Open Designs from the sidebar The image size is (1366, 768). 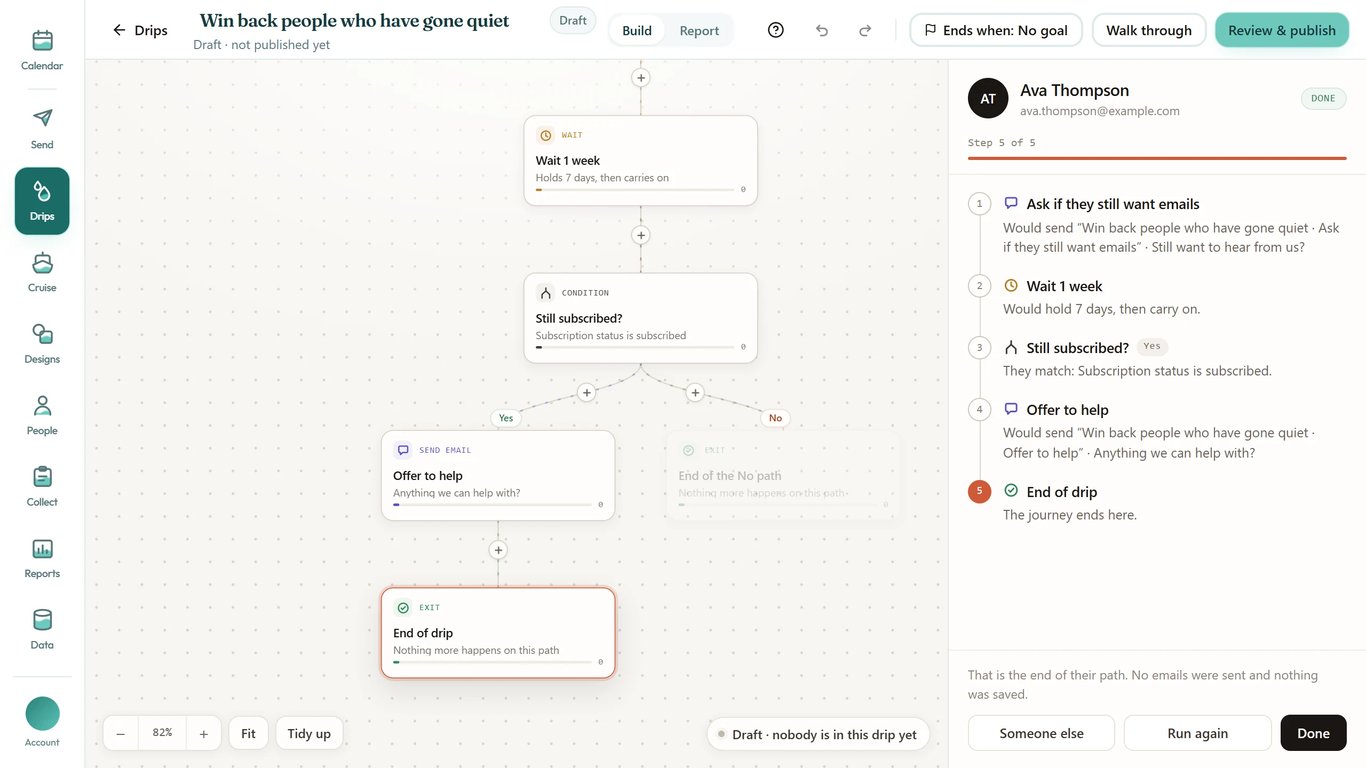point(42,344)
